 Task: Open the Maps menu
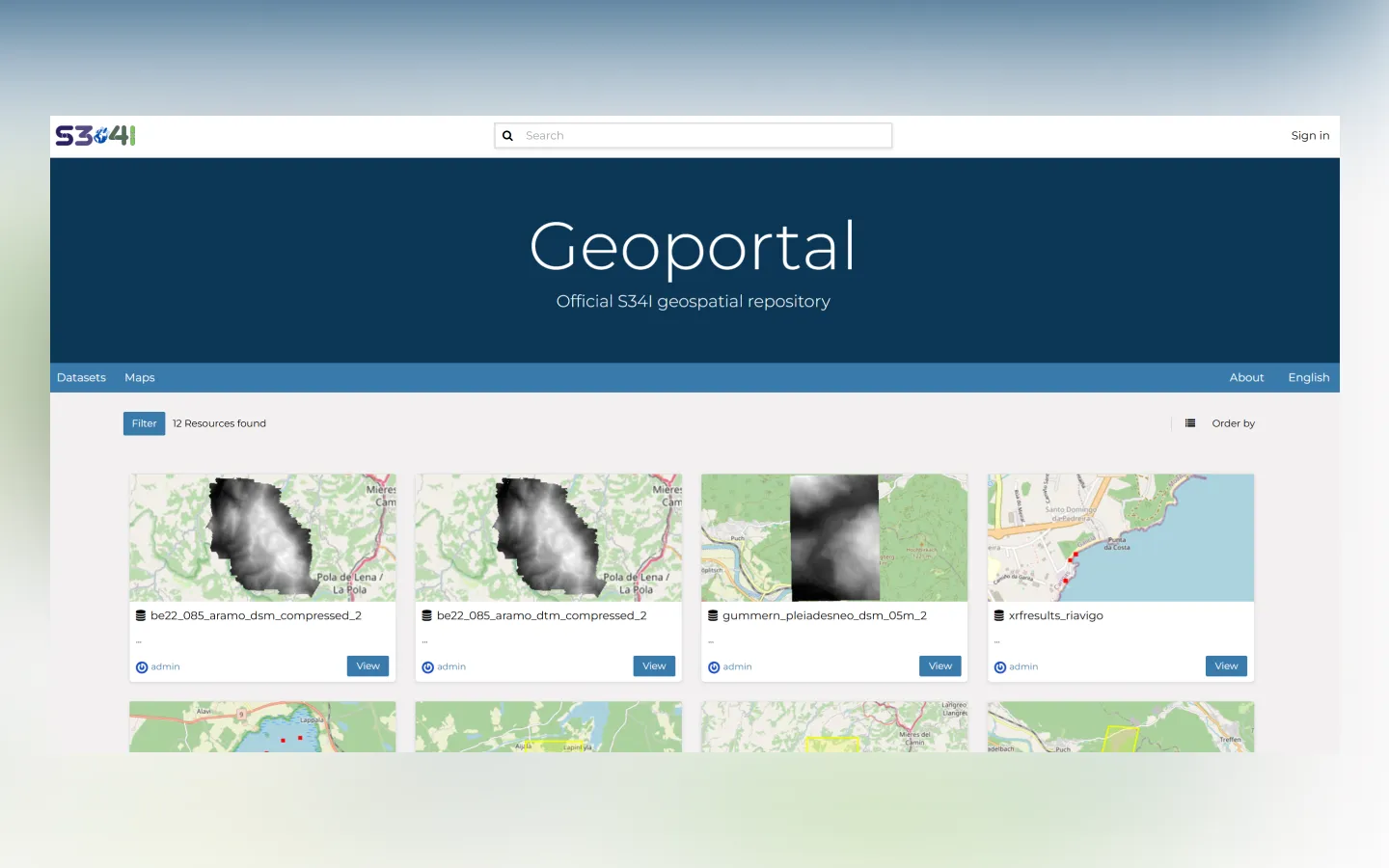click(140, 377)
